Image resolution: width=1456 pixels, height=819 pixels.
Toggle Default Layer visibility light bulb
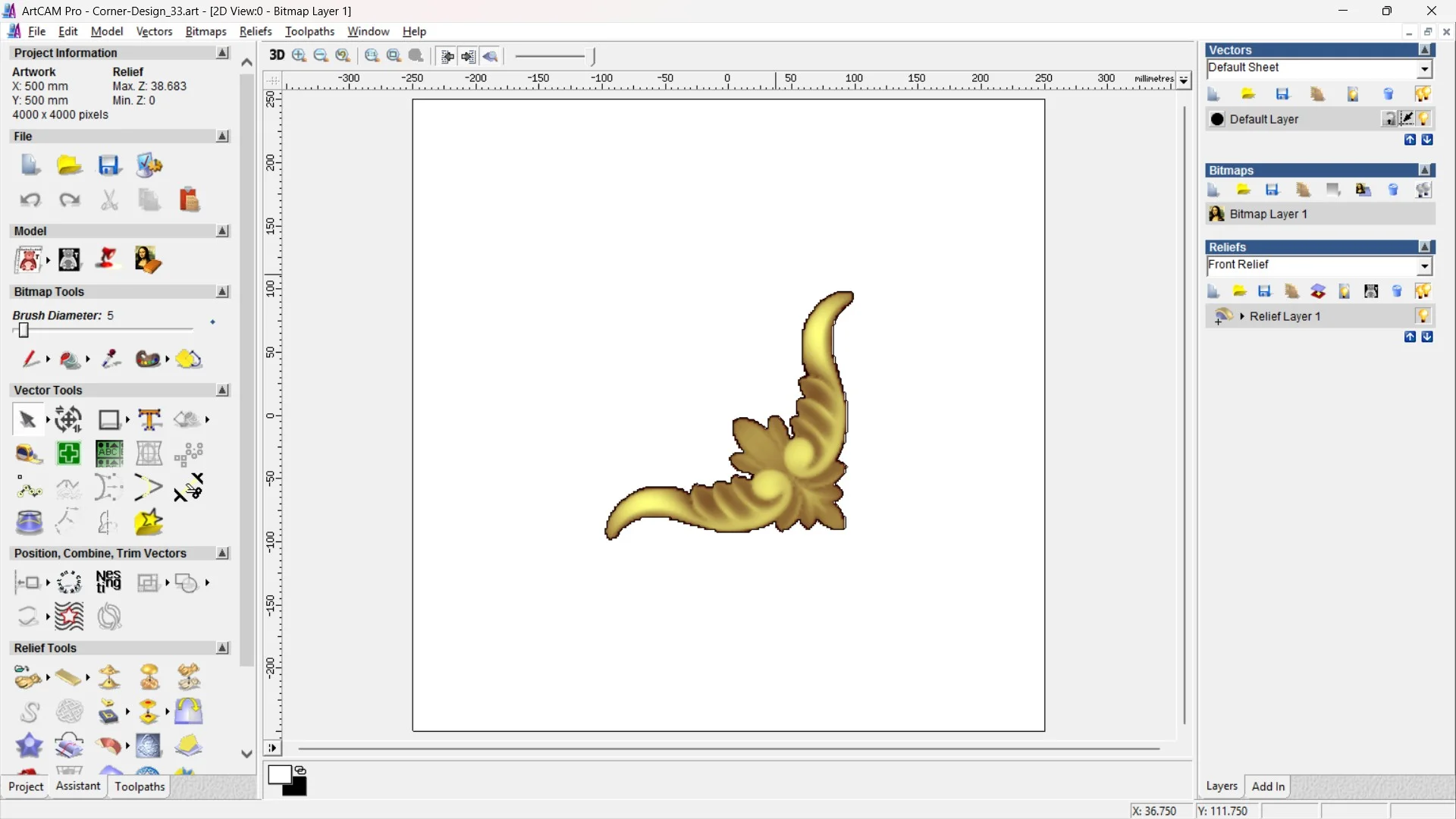[1424, 119]
